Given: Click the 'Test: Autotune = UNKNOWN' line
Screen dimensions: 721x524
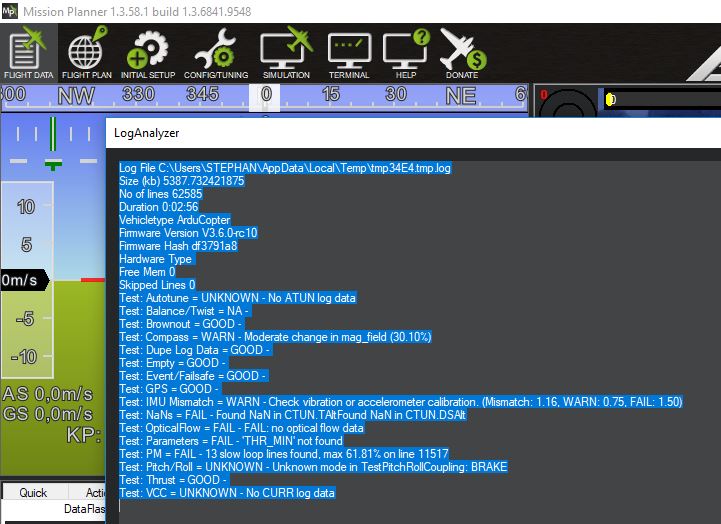Looking at the screenshot, I should [237, 298].
